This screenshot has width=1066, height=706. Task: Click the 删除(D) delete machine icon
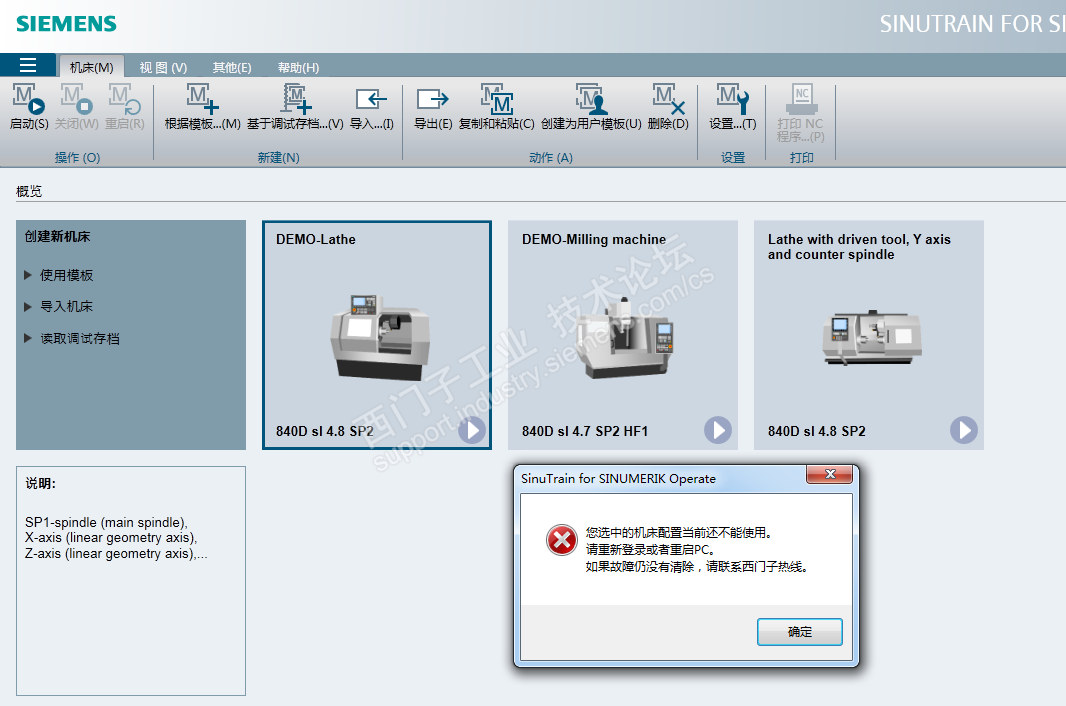tap(668, 99)
